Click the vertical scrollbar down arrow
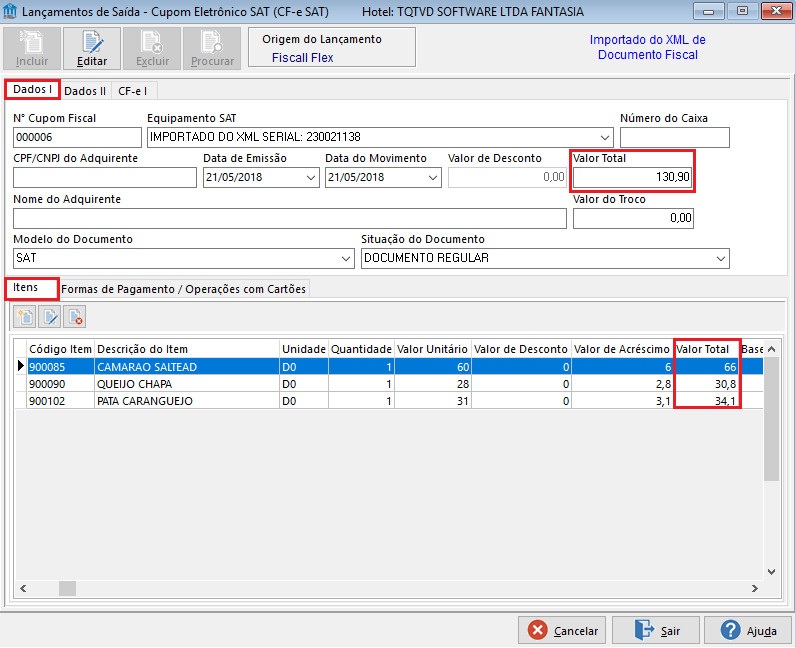Image resolution: width=796 pixels, height=648 pixels. (771, 572)
